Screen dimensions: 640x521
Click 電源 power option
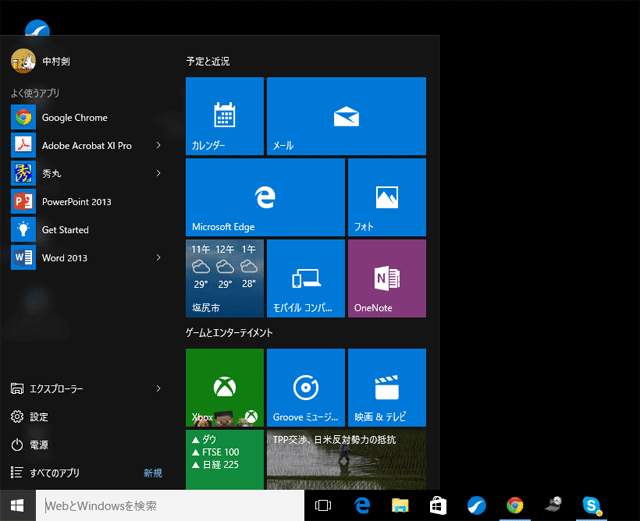[x=38, y=444]
